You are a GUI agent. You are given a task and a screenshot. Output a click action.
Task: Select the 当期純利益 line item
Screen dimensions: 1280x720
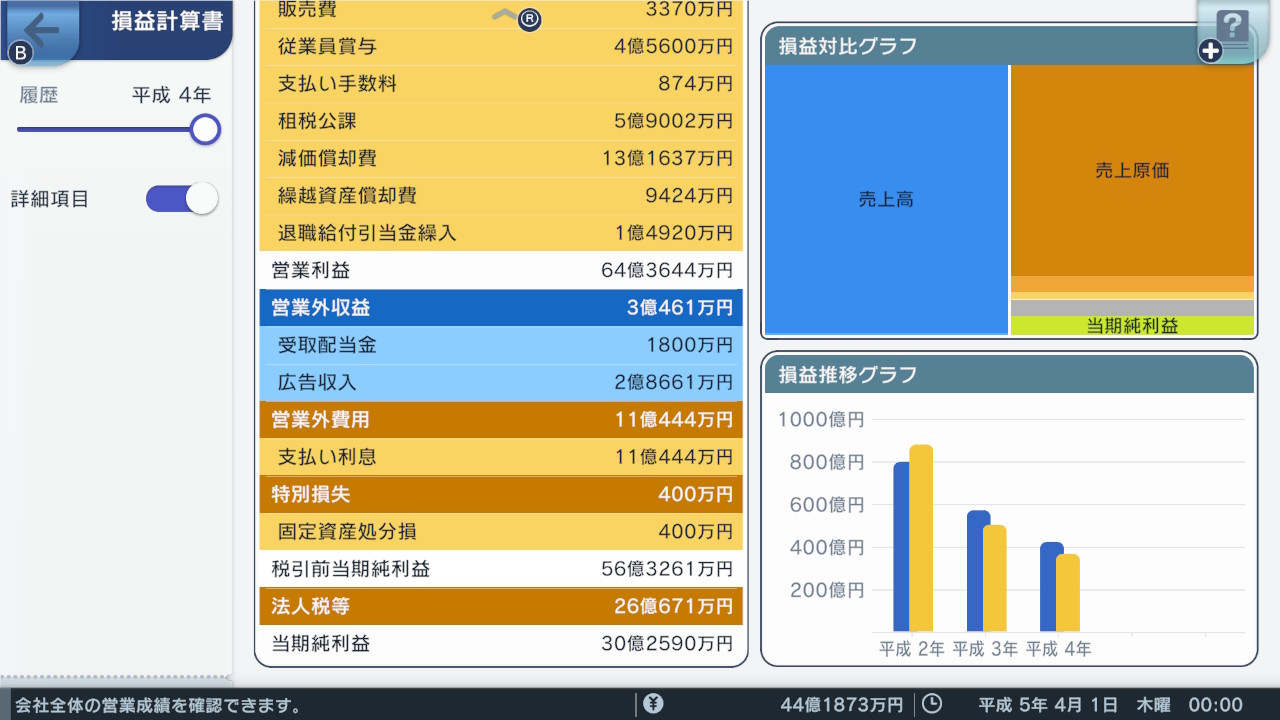500,644
